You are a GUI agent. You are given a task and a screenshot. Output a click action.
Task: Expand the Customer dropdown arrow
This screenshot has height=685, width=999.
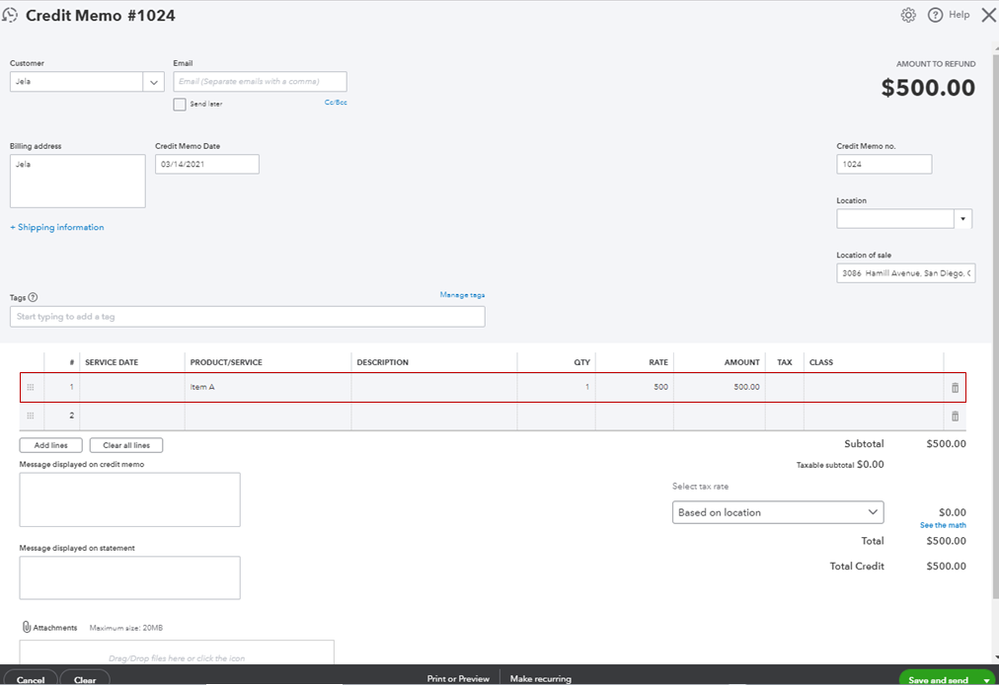(154, 82)
